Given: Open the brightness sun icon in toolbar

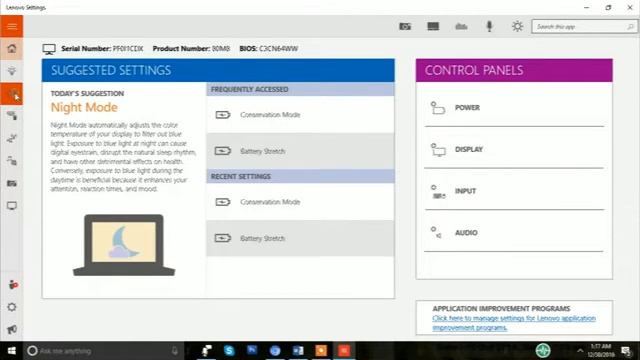Looking at the screenshot, I should click(x=518, y=27).
